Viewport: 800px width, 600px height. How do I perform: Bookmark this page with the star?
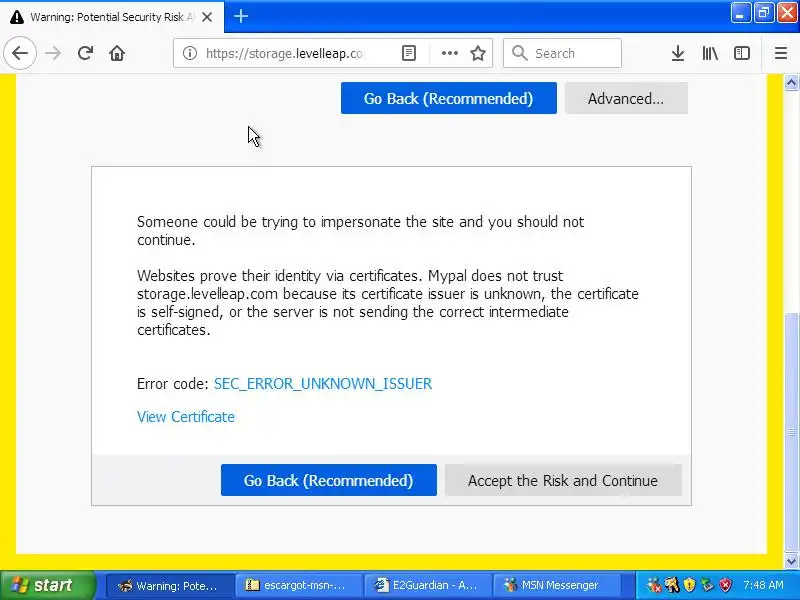(478, 53)
